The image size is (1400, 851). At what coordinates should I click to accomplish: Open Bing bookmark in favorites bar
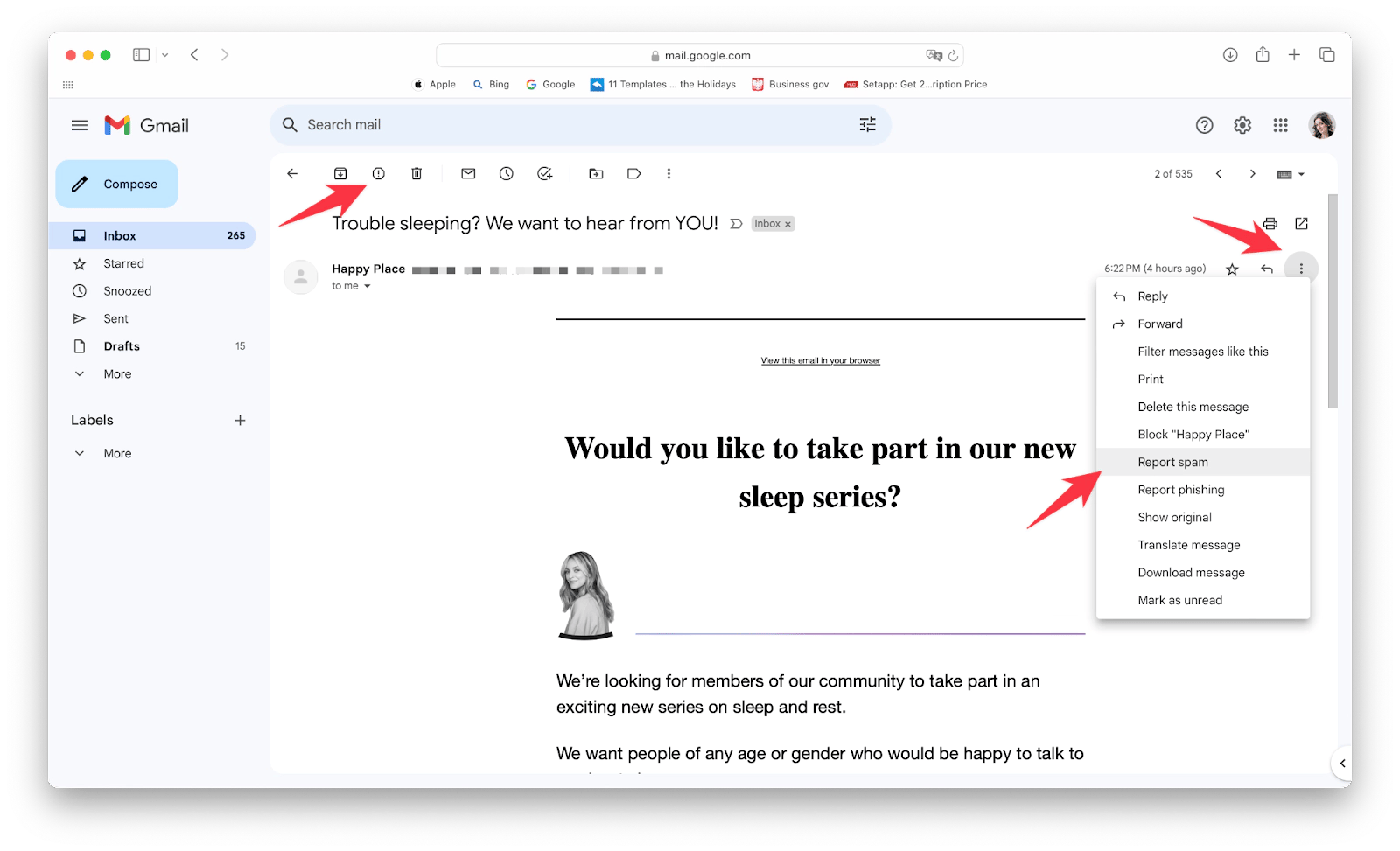click(491, 85)
